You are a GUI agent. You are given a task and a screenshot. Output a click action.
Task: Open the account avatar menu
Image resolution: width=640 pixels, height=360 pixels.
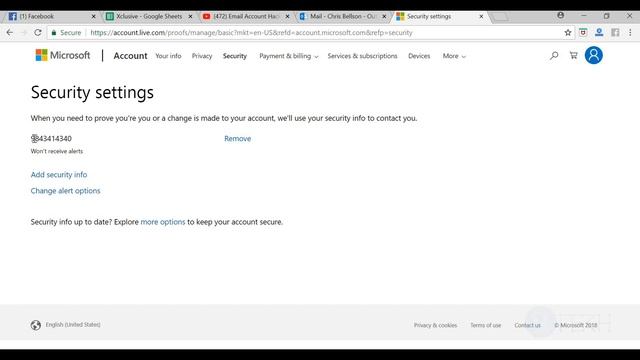click(593, 55)
